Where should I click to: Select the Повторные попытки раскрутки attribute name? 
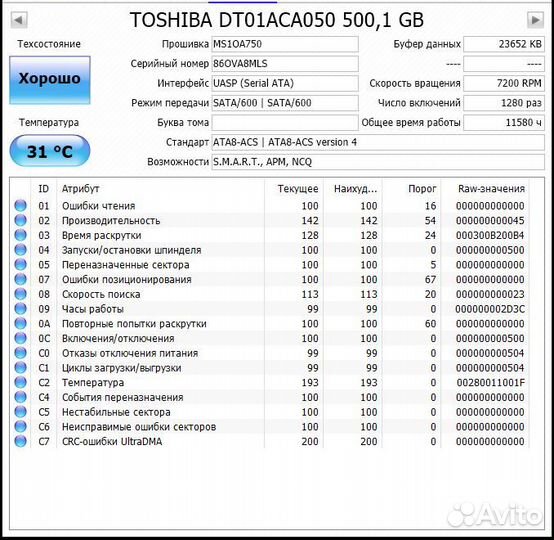coord(134,324)
